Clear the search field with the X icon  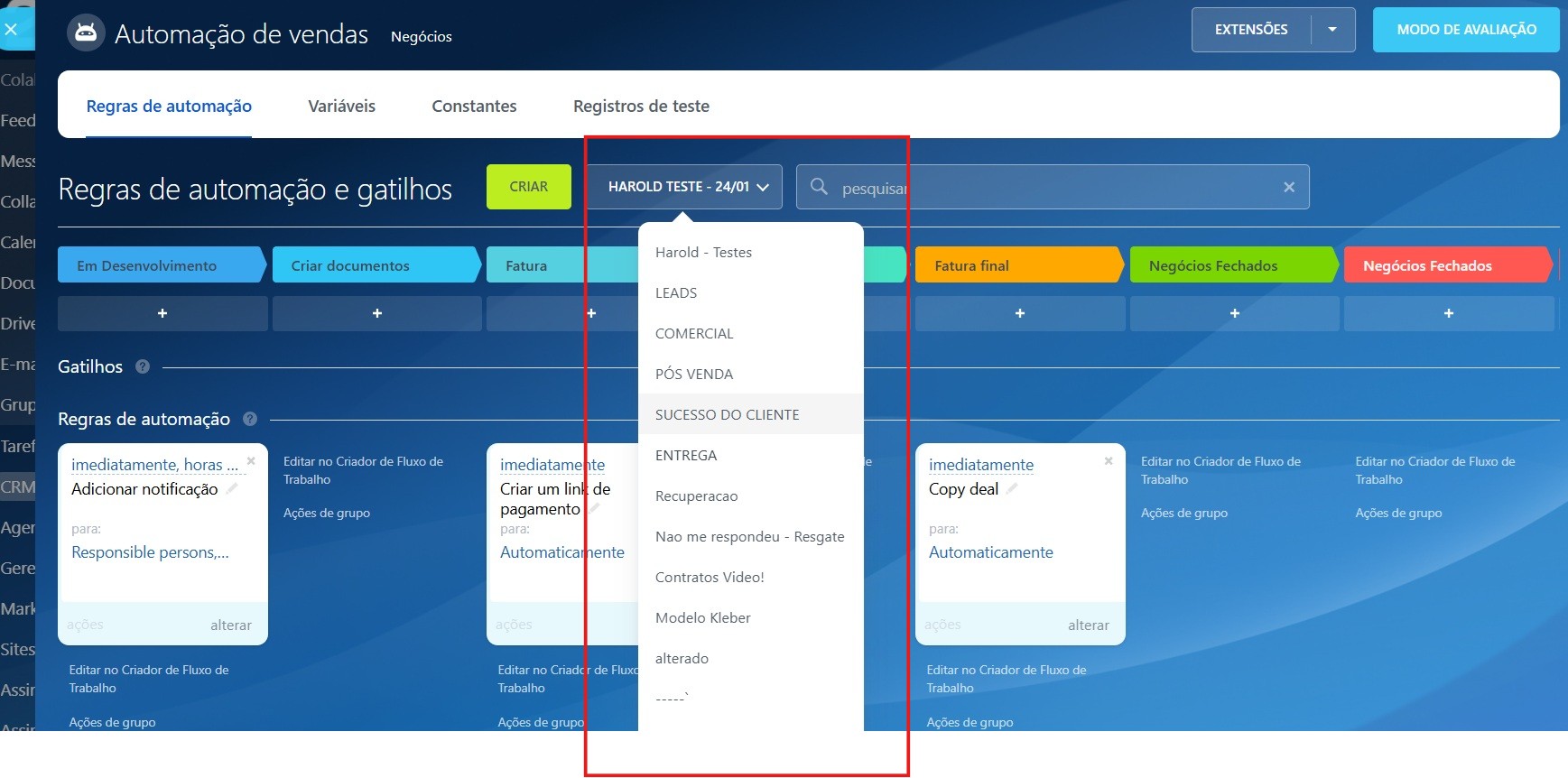pos(1288,187)
